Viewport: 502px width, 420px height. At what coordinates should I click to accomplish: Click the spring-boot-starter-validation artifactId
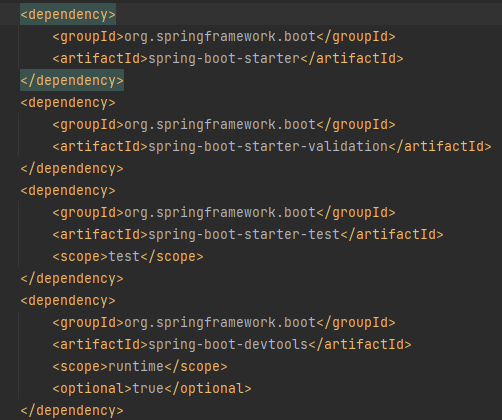[268, 147]
